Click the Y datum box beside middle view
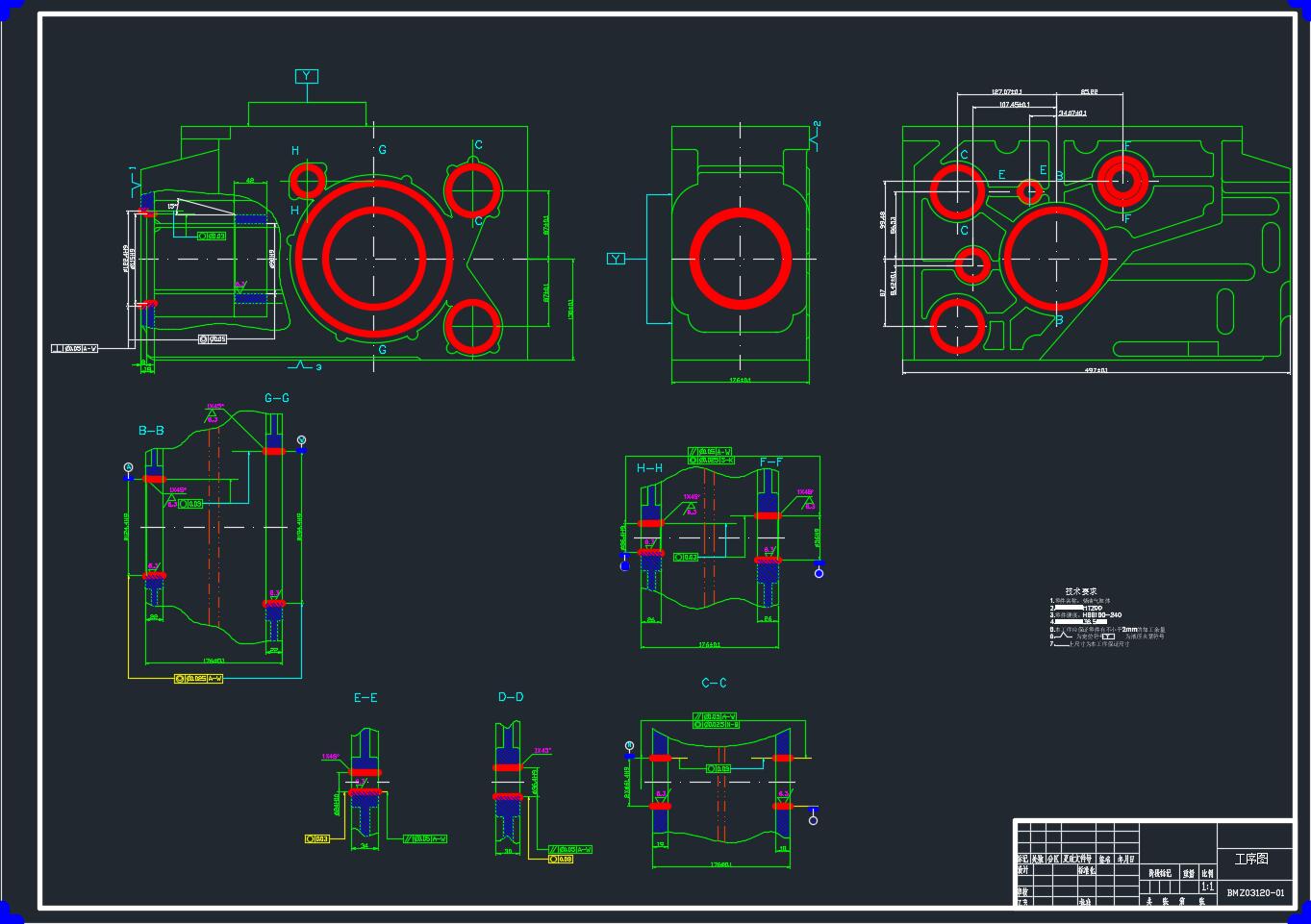 coord(617,259)
